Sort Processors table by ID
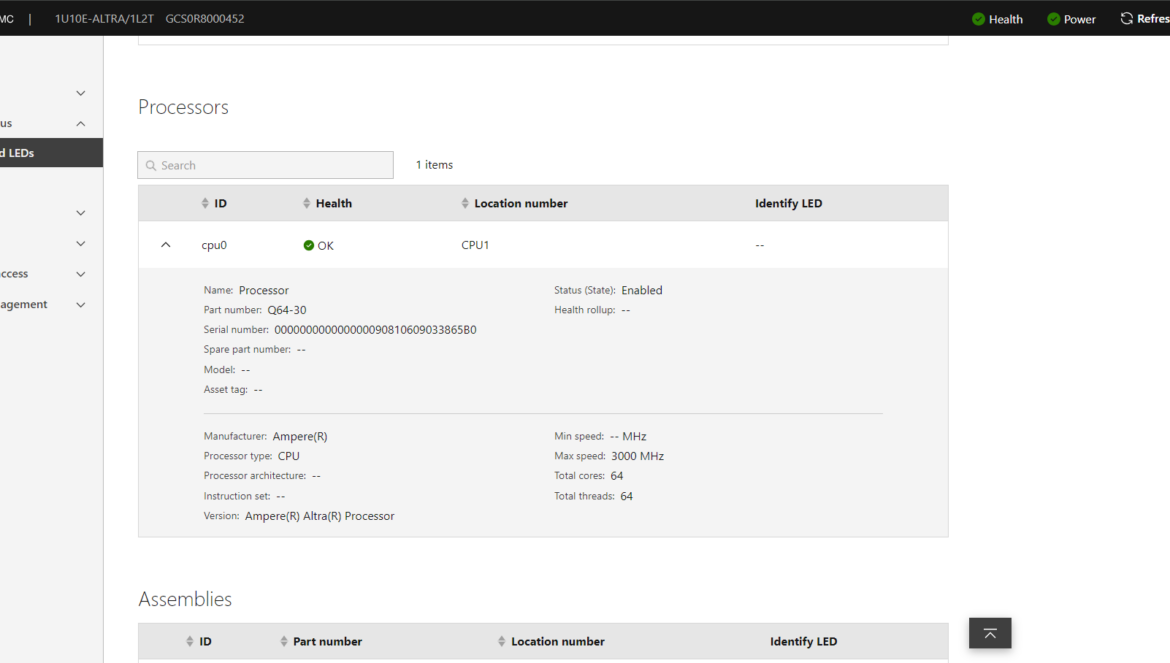Screen dimensions: 1170x663 pyautogui.click(x=214, y=204)
